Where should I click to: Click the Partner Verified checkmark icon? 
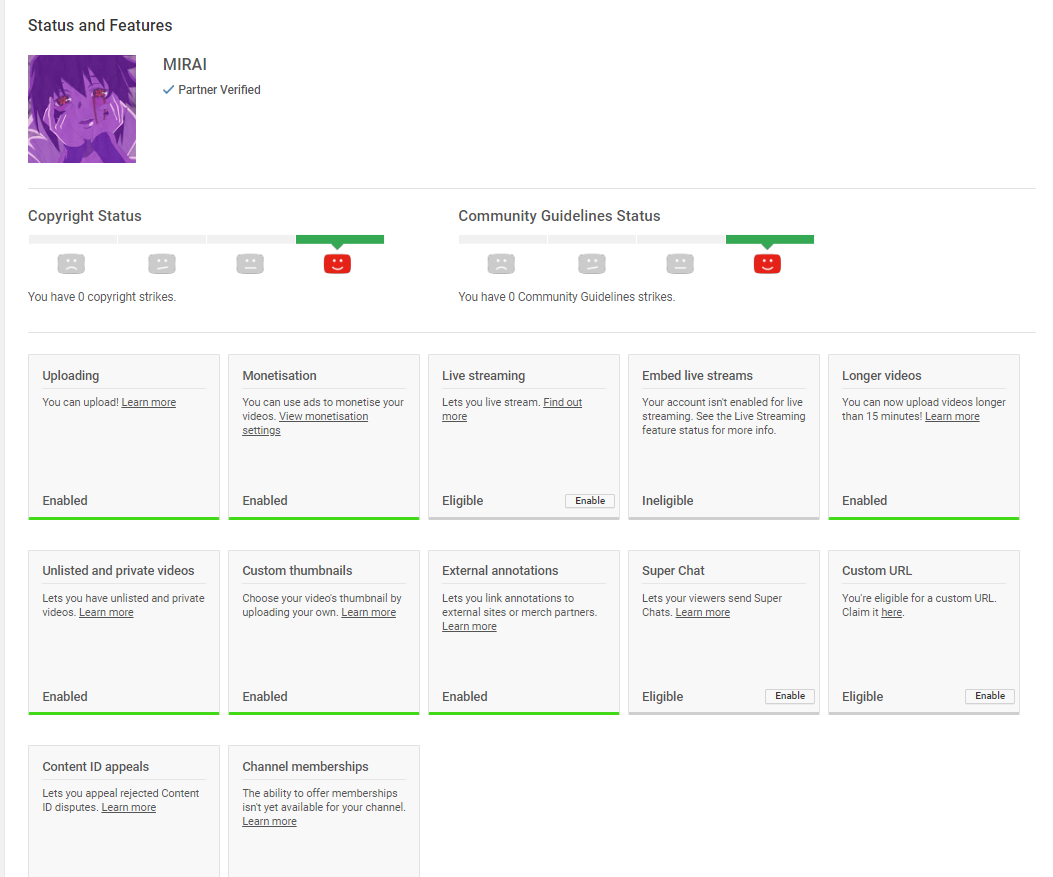point(169,89)
